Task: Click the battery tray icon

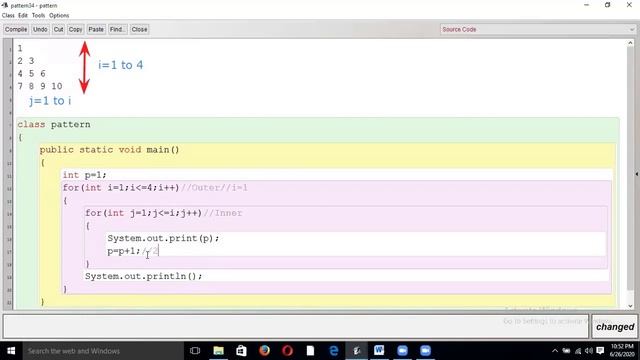Action: click(566, 351)
